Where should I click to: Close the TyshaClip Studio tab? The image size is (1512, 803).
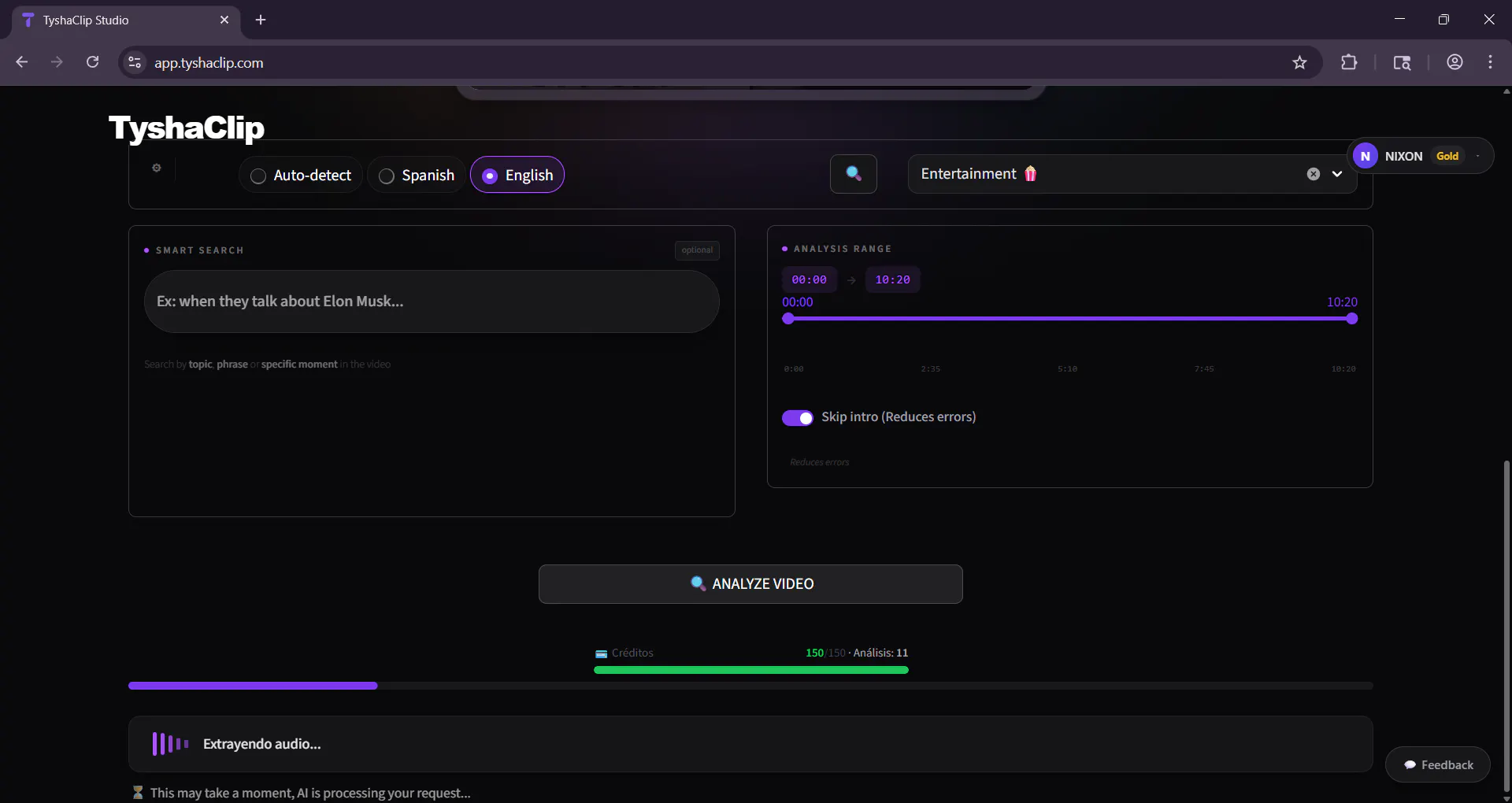224,20
